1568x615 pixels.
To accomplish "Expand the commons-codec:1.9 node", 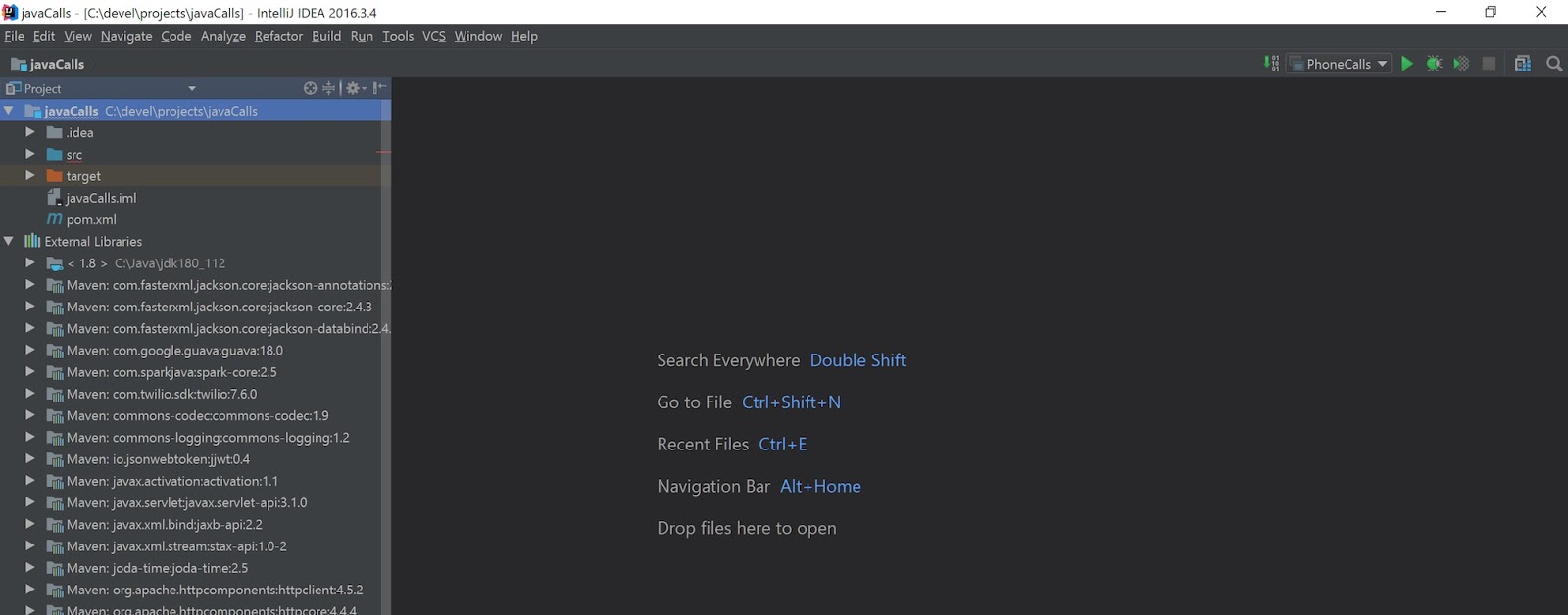I will [30, 415].
